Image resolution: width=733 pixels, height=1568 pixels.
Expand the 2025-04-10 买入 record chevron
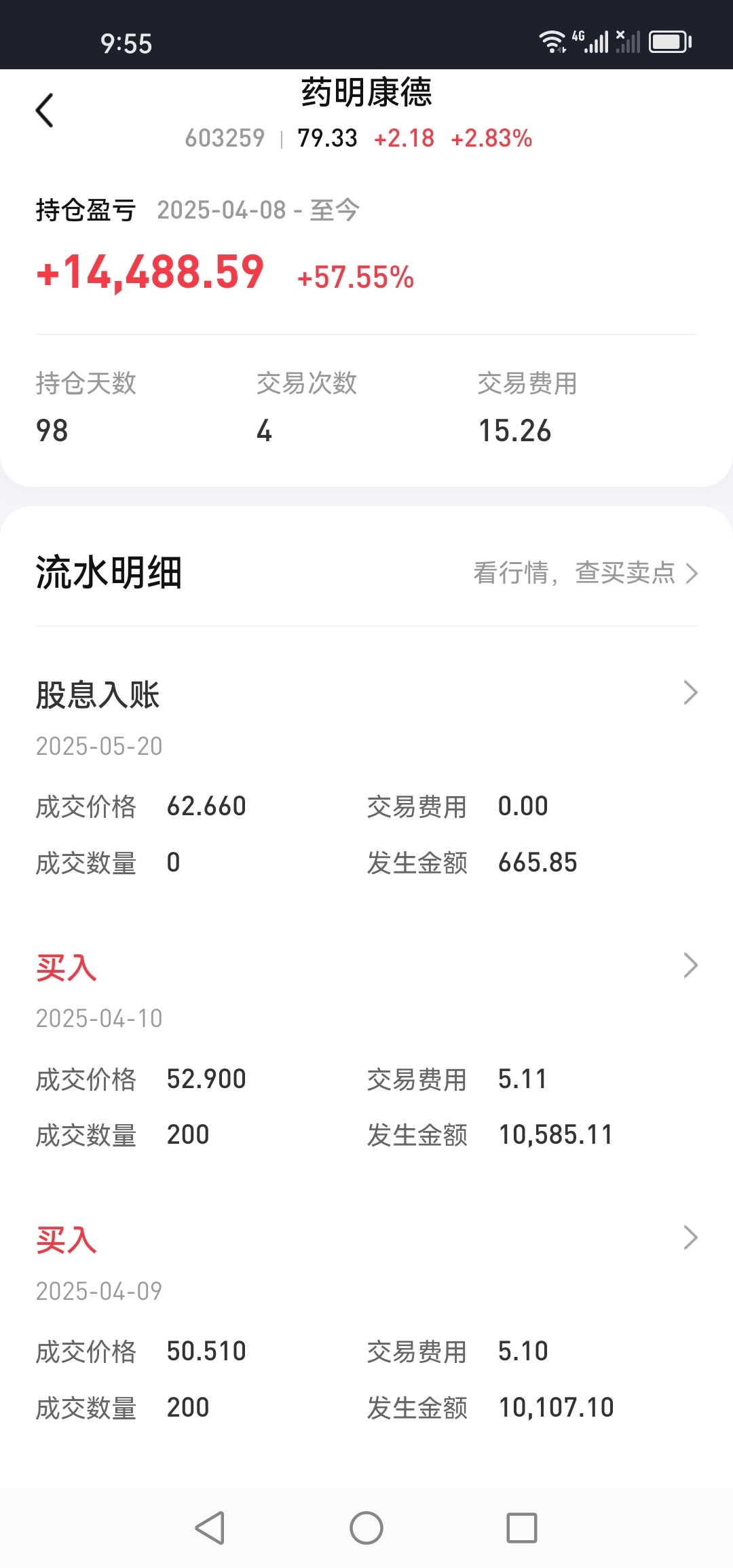[x=690, y=965]
